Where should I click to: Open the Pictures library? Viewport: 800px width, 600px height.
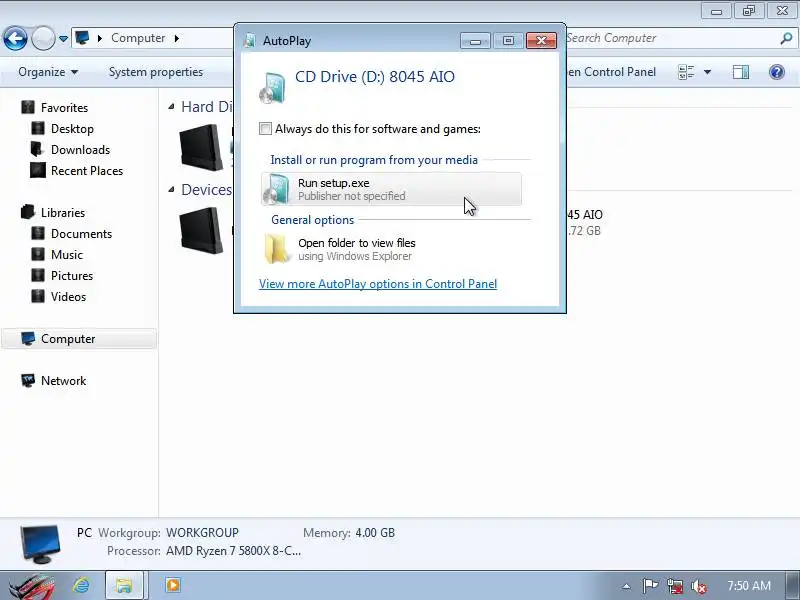pyautogui.click(x=72, y=276)
